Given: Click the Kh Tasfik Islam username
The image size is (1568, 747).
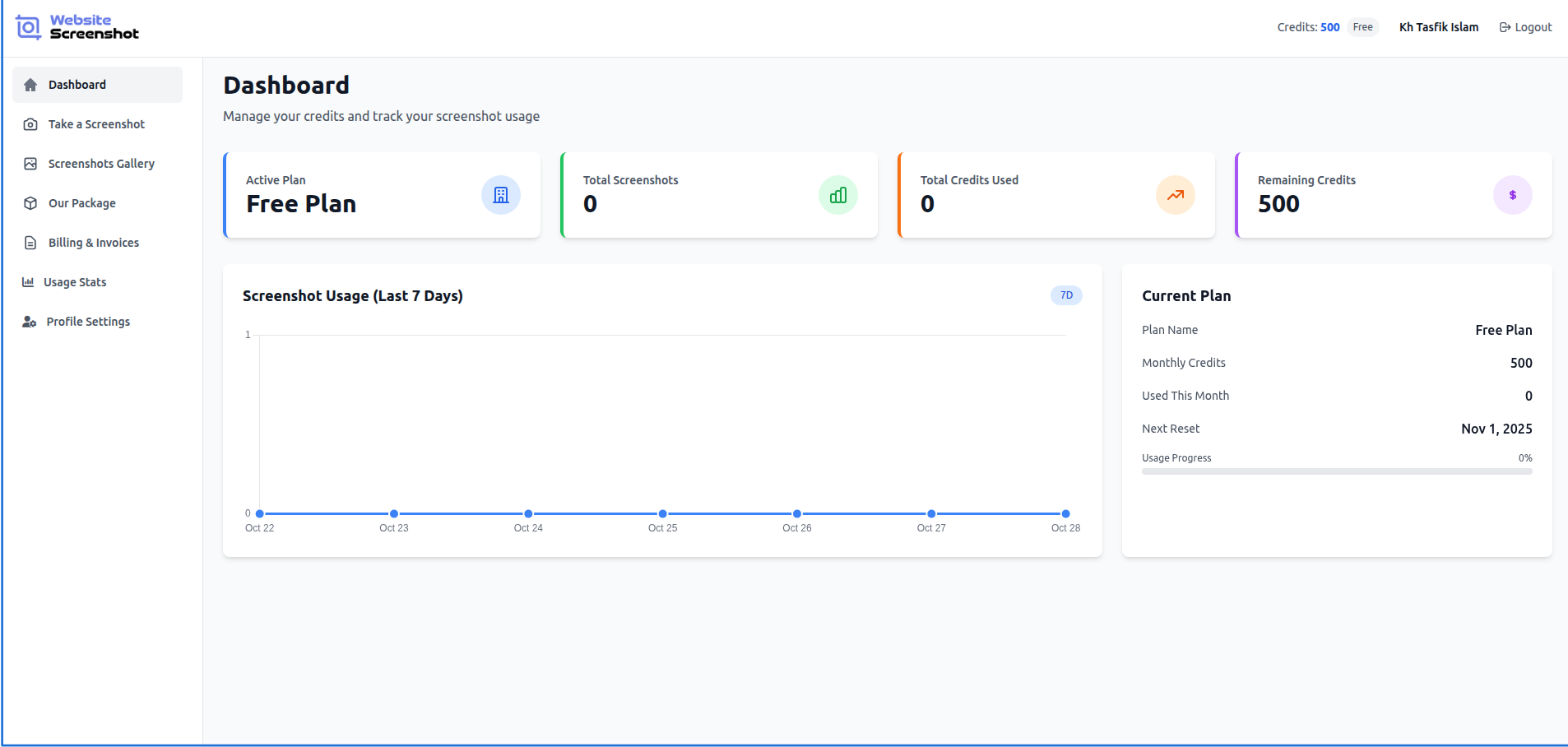Looking at the screenshot, I should (x=1438, y=27).
